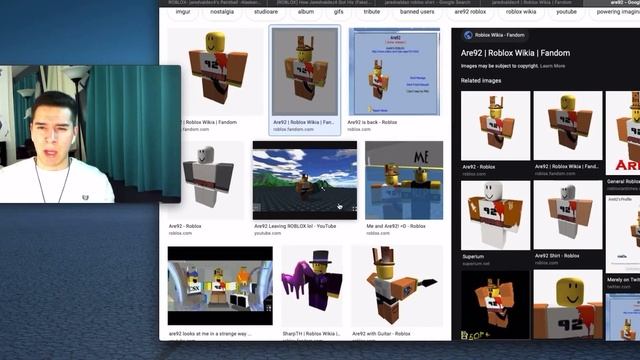The image size is (640, 360).
Task: Open first-row yellow-head Are92 image without hat
Action: point(216,72)
